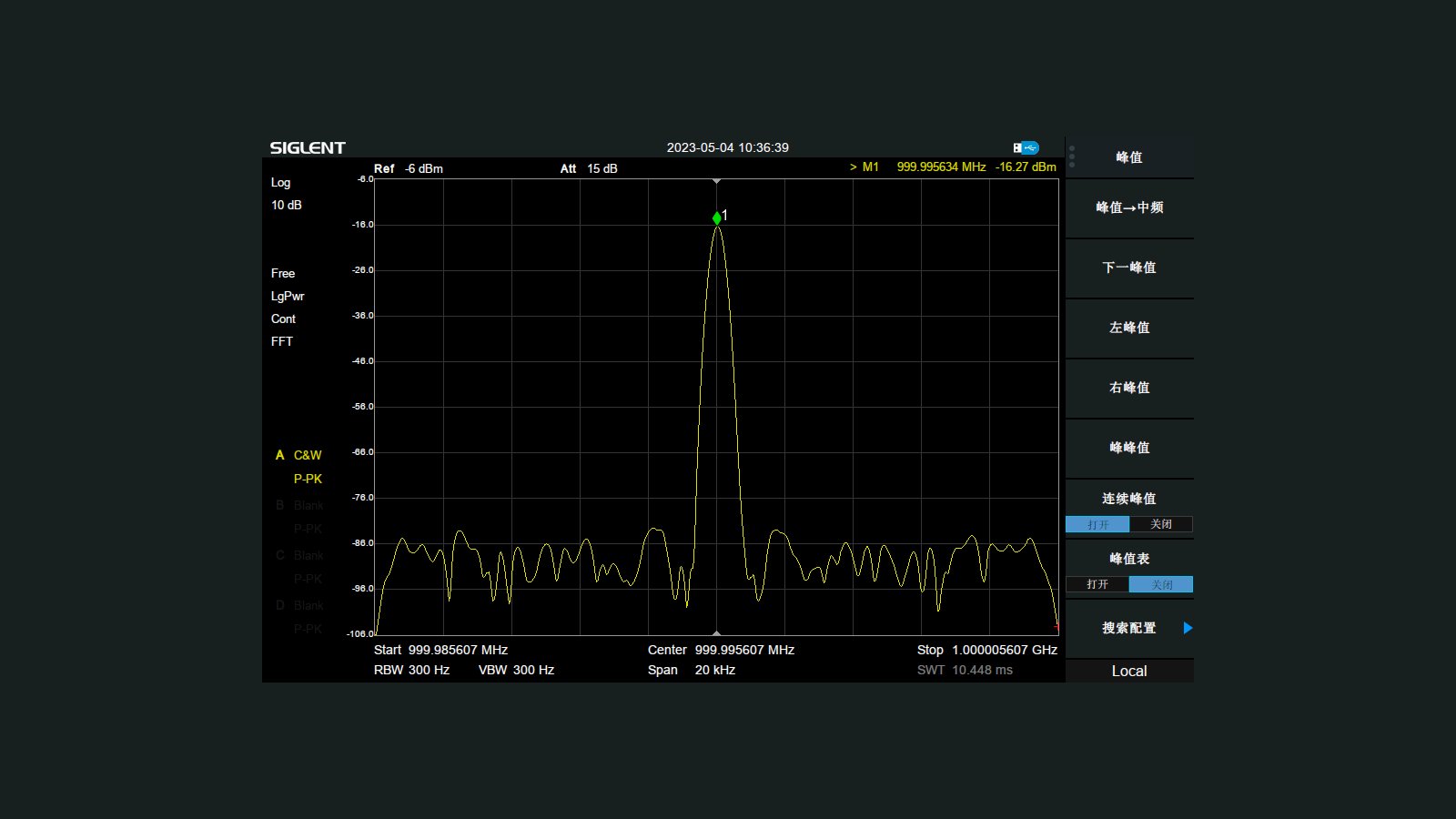
Task: Click the Att 15 dB readout
Action: tap(589, 168)
